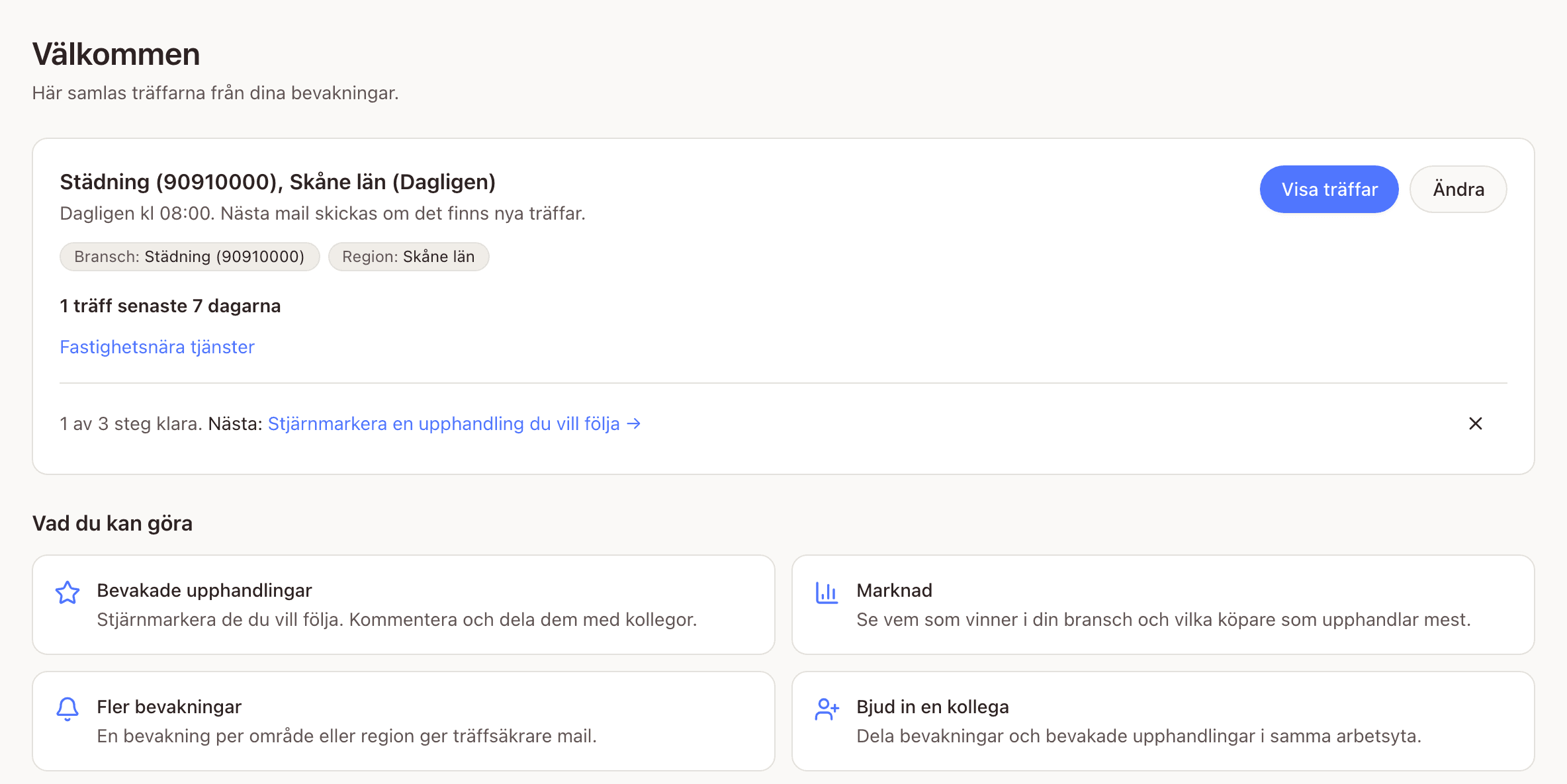Click the Vad du kan göra heading
Viewport: 1567px width, 784px height.
(112, 523)
